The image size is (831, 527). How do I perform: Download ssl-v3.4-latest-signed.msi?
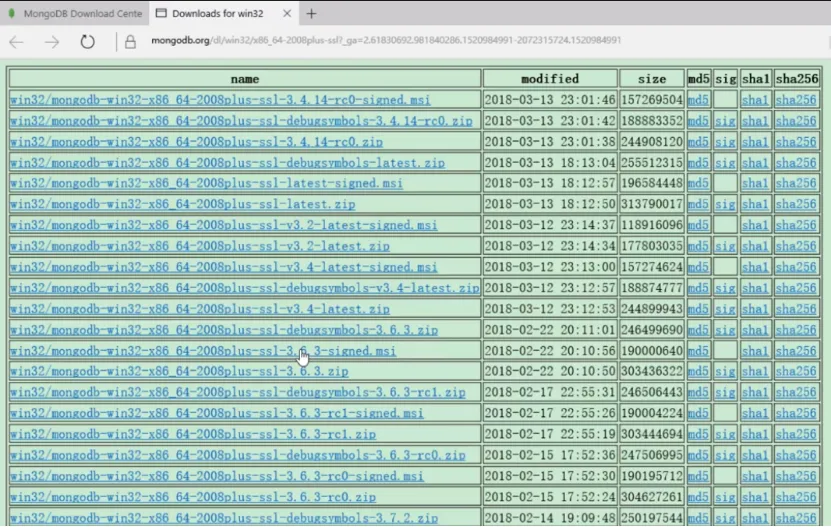[223, 267]
